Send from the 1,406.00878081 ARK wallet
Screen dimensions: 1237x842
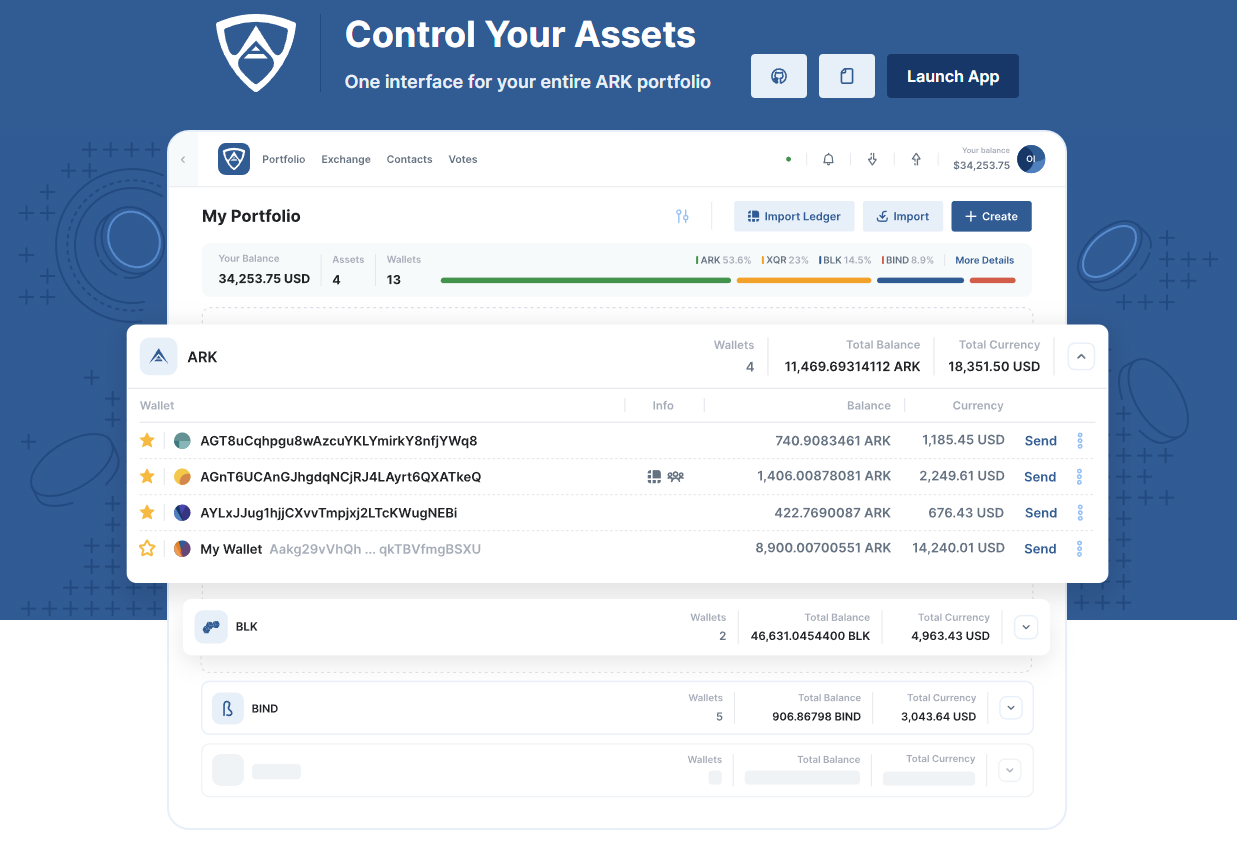coord(1040,477)
